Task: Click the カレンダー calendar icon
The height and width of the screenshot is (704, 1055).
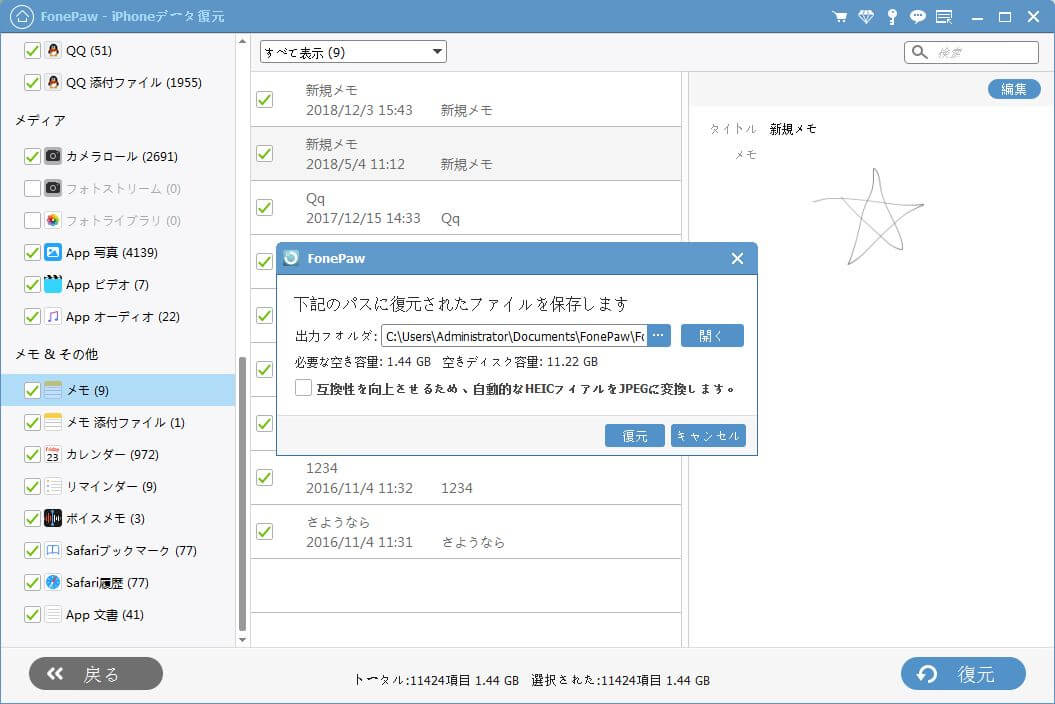Action: click(x=53, y=454)
